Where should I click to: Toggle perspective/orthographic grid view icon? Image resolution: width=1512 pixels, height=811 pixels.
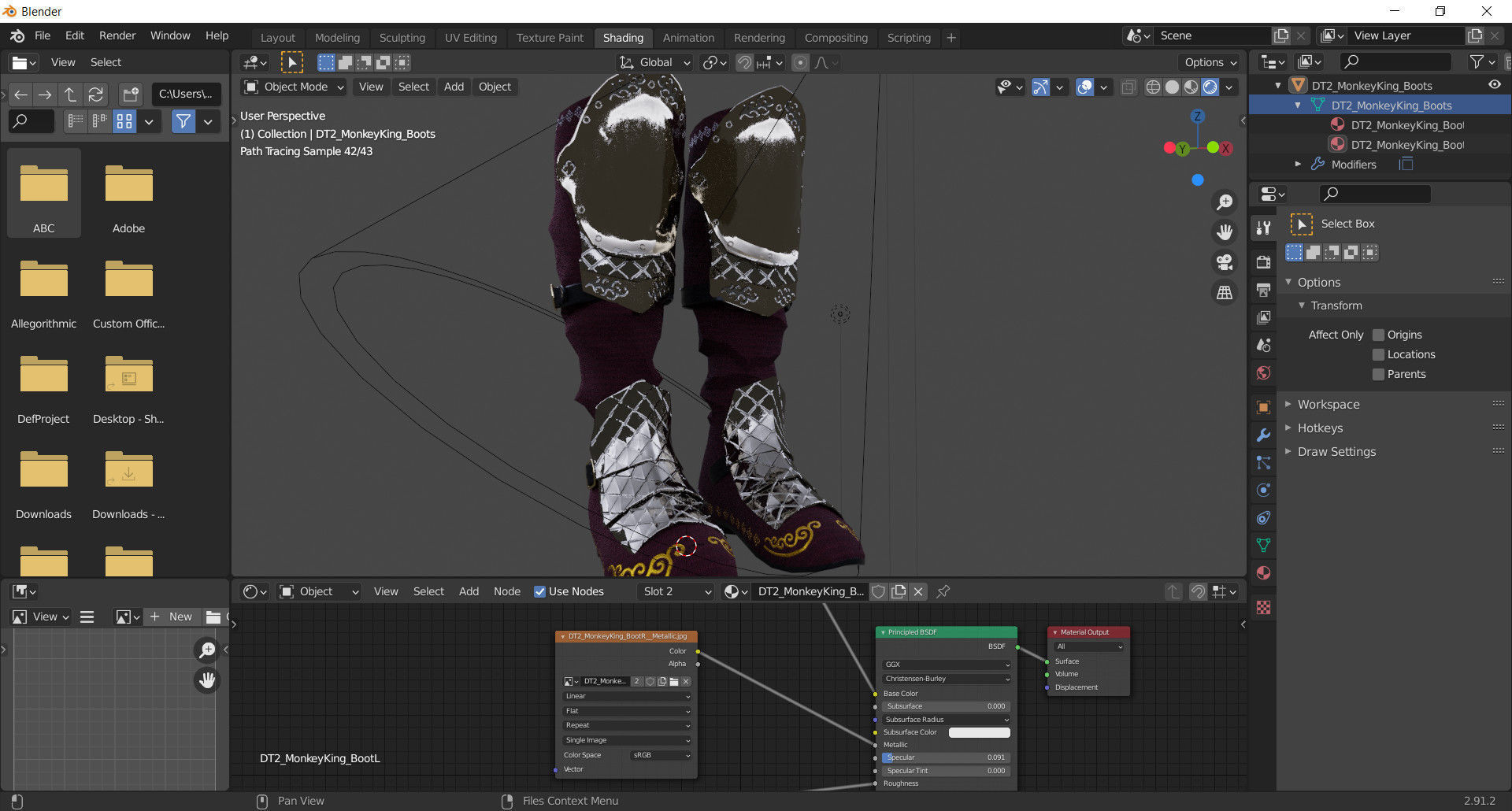pos(1224,293)
